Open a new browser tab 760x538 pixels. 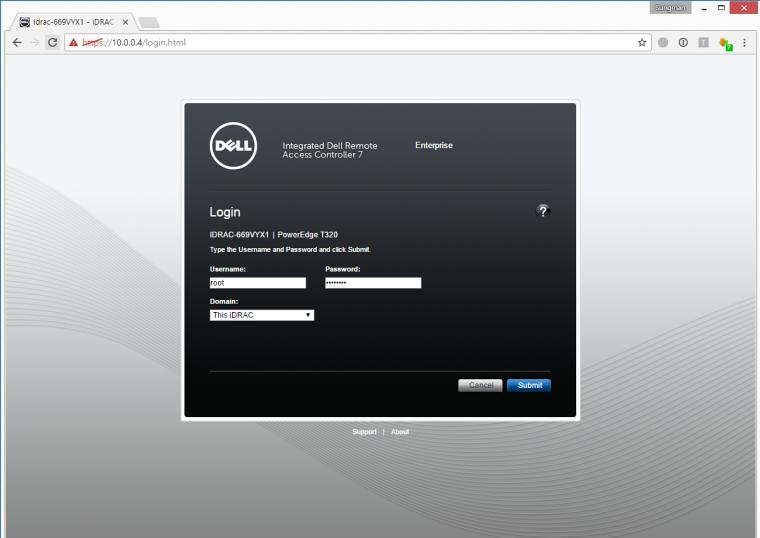(149, 22)
